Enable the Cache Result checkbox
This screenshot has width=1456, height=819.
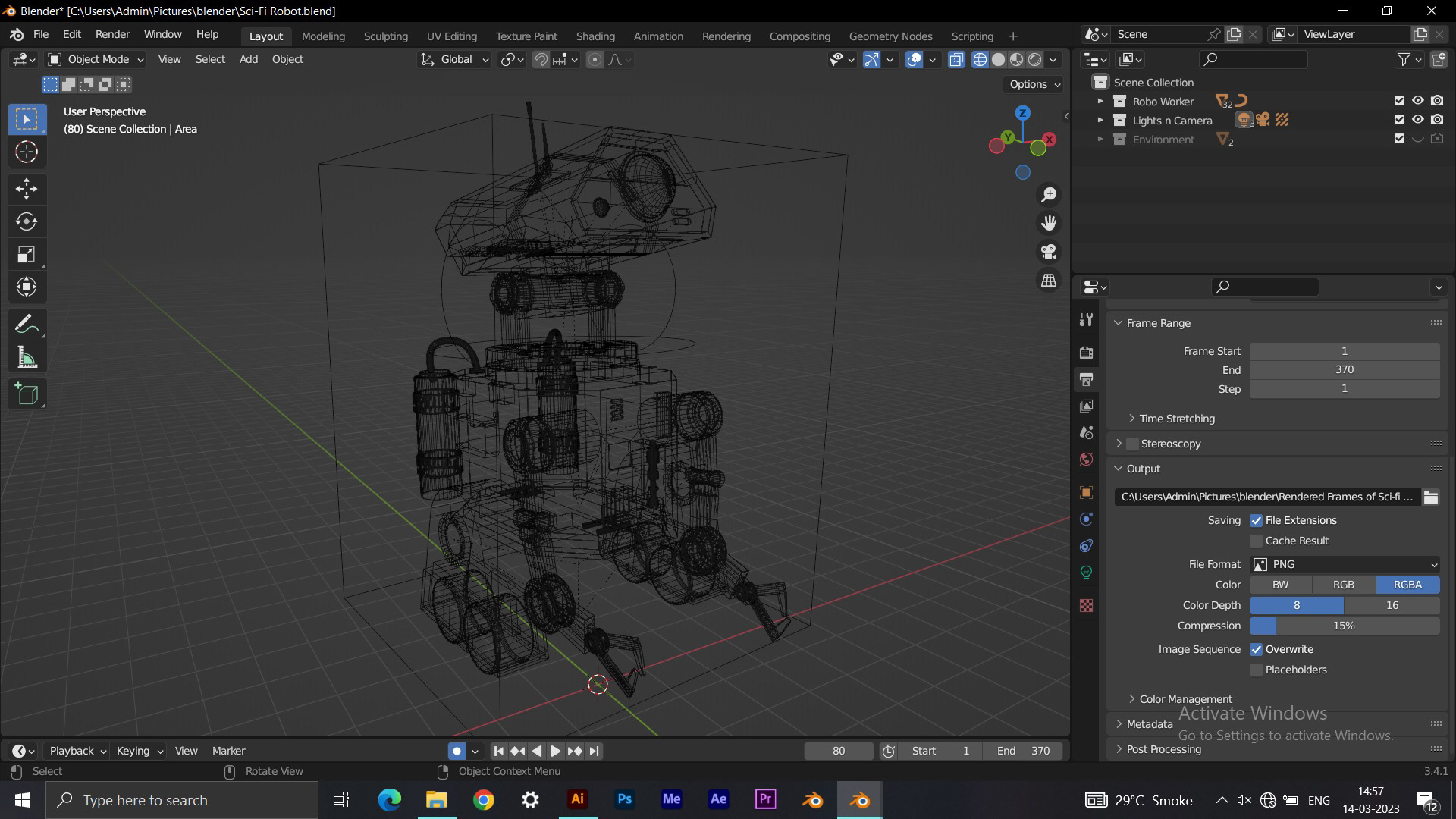1256,541
